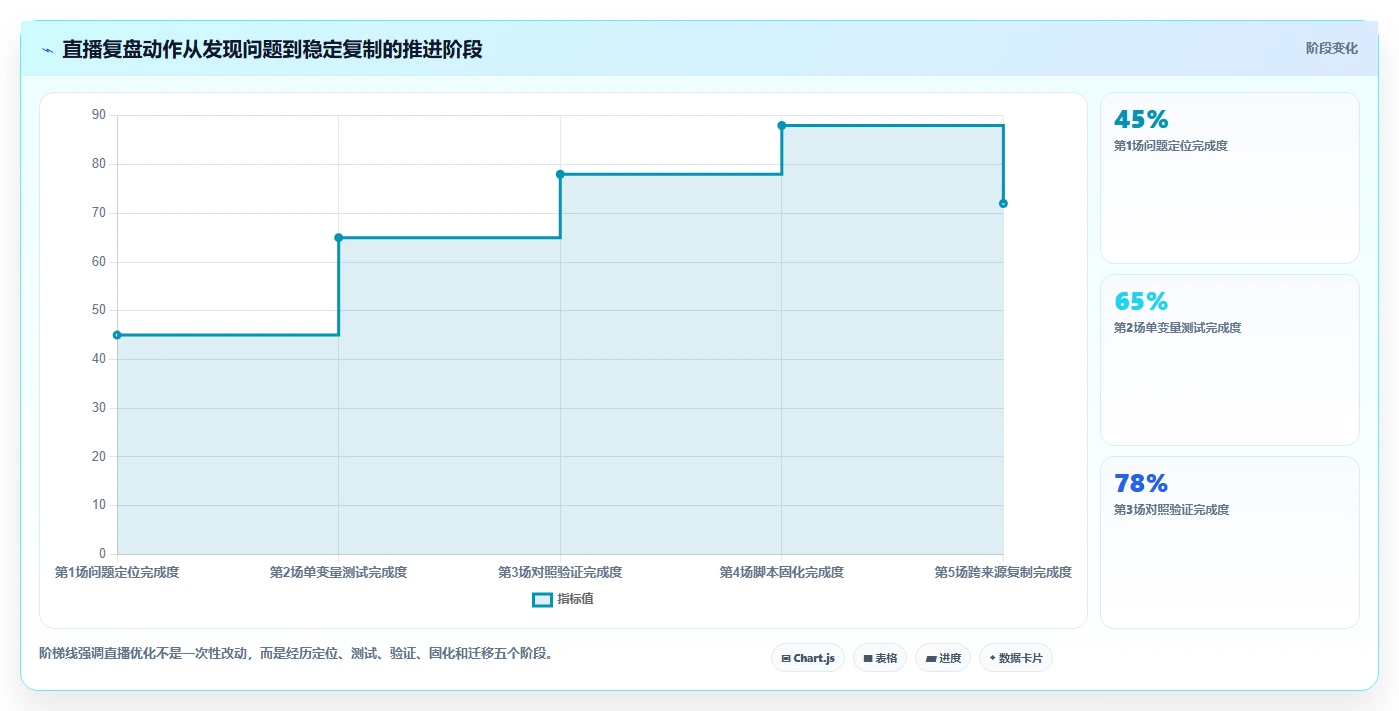1399x711 pixels.
Task: Click the axis label 第1场问题定位完成度
Action: [117, 573]
